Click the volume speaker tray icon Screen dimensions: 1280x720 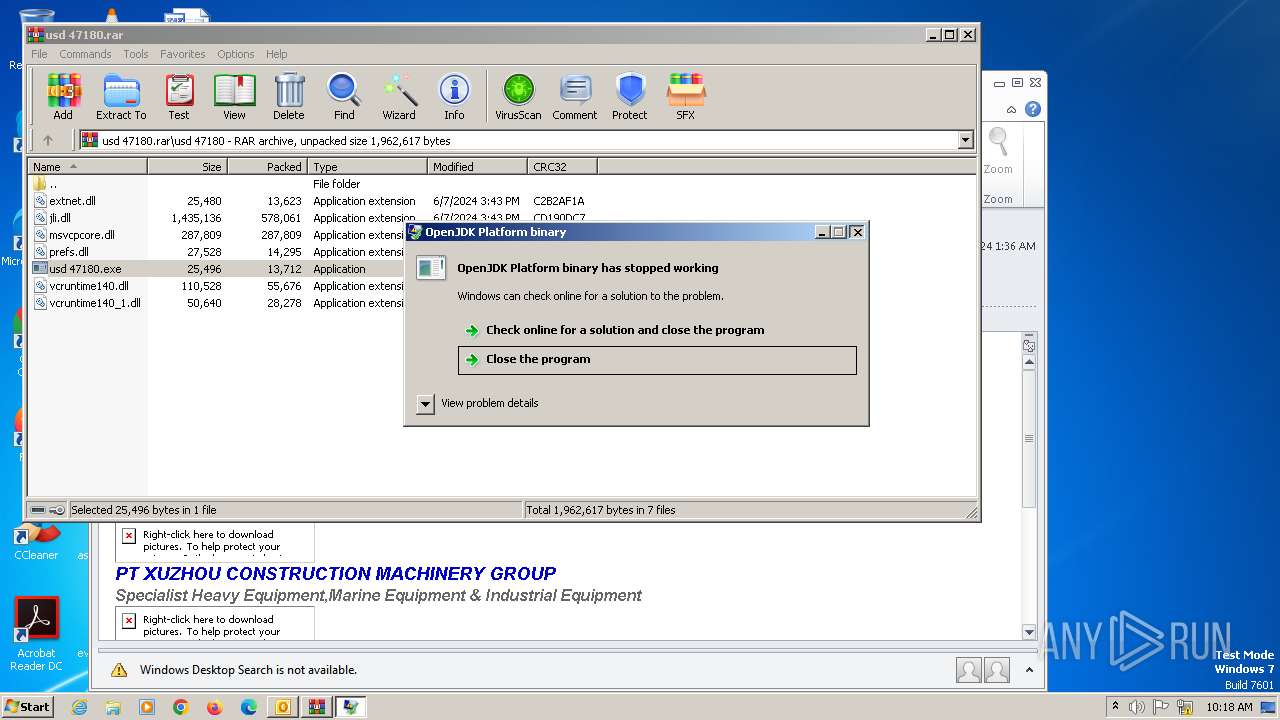point(1136,707)
